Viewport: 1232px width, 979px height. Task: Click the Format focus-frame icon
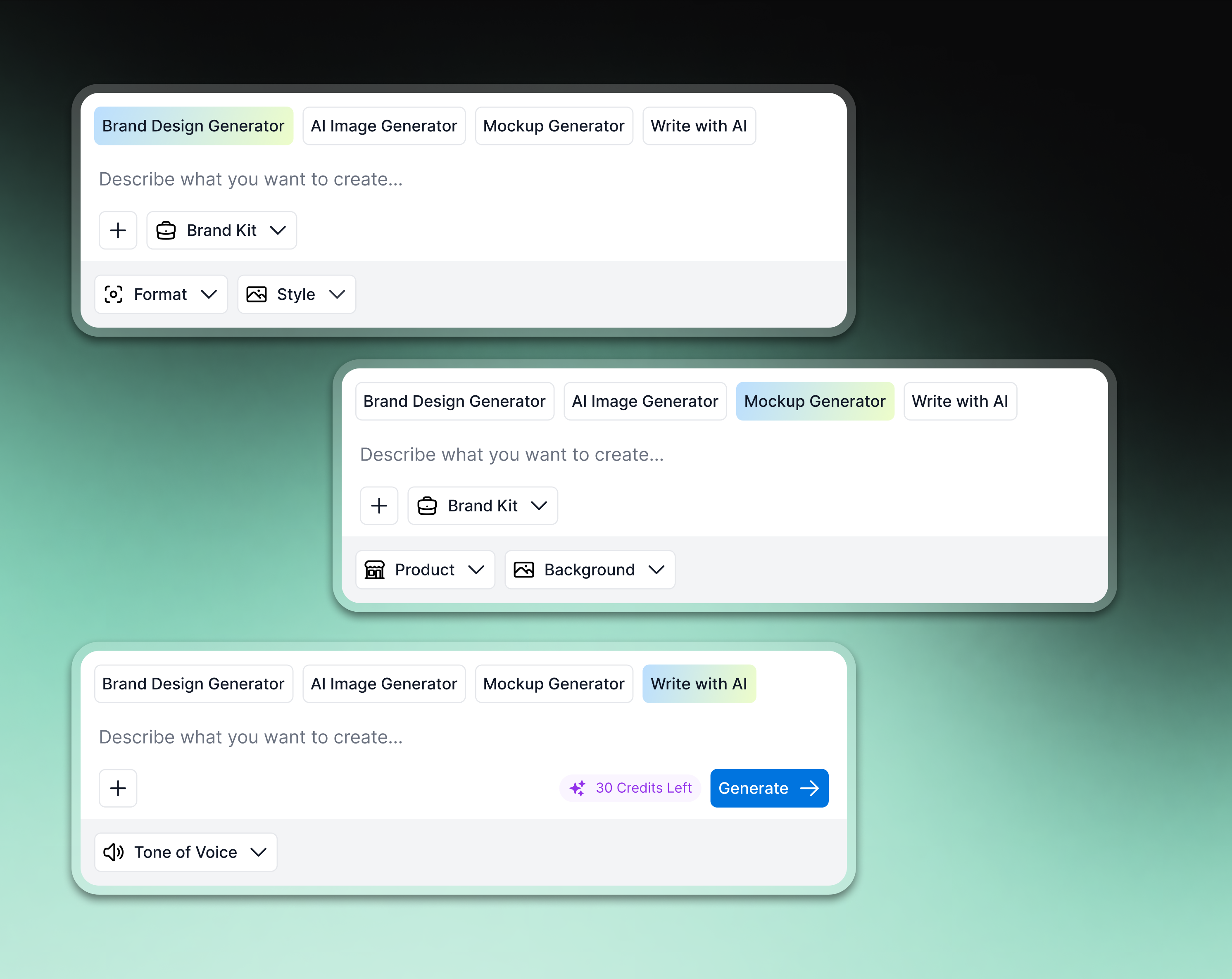tap(113, 294)
